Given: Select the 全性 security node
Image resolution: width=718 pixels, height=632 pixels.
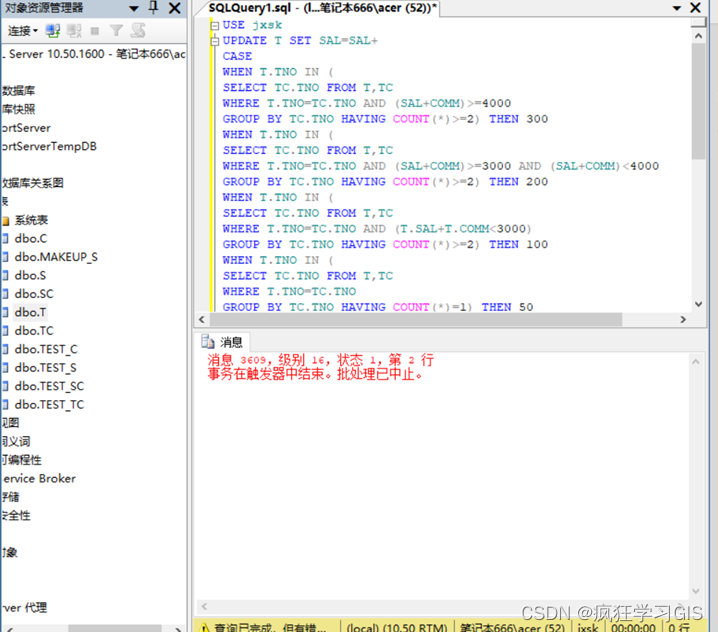Looking at the screenshot, I should pos(16,516).
